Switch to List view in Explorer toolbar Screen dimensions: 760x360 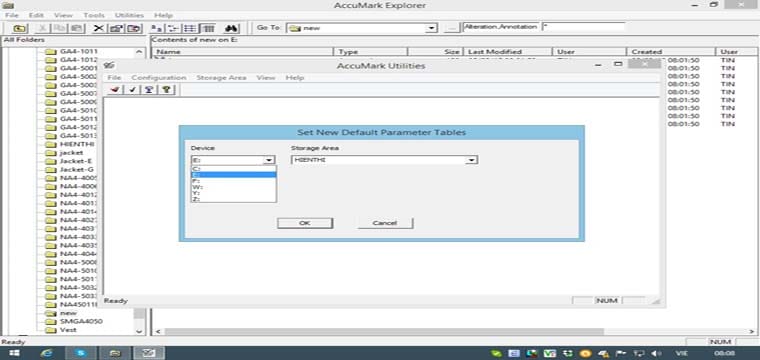(x=190, y=28)
